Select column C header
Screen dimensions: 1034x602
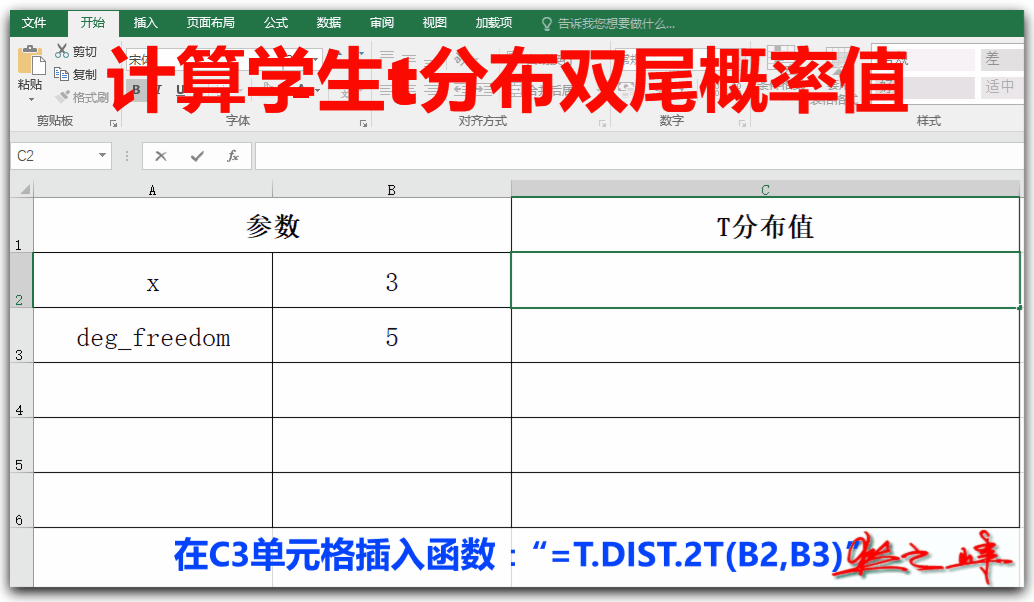[x=765, y=190]
